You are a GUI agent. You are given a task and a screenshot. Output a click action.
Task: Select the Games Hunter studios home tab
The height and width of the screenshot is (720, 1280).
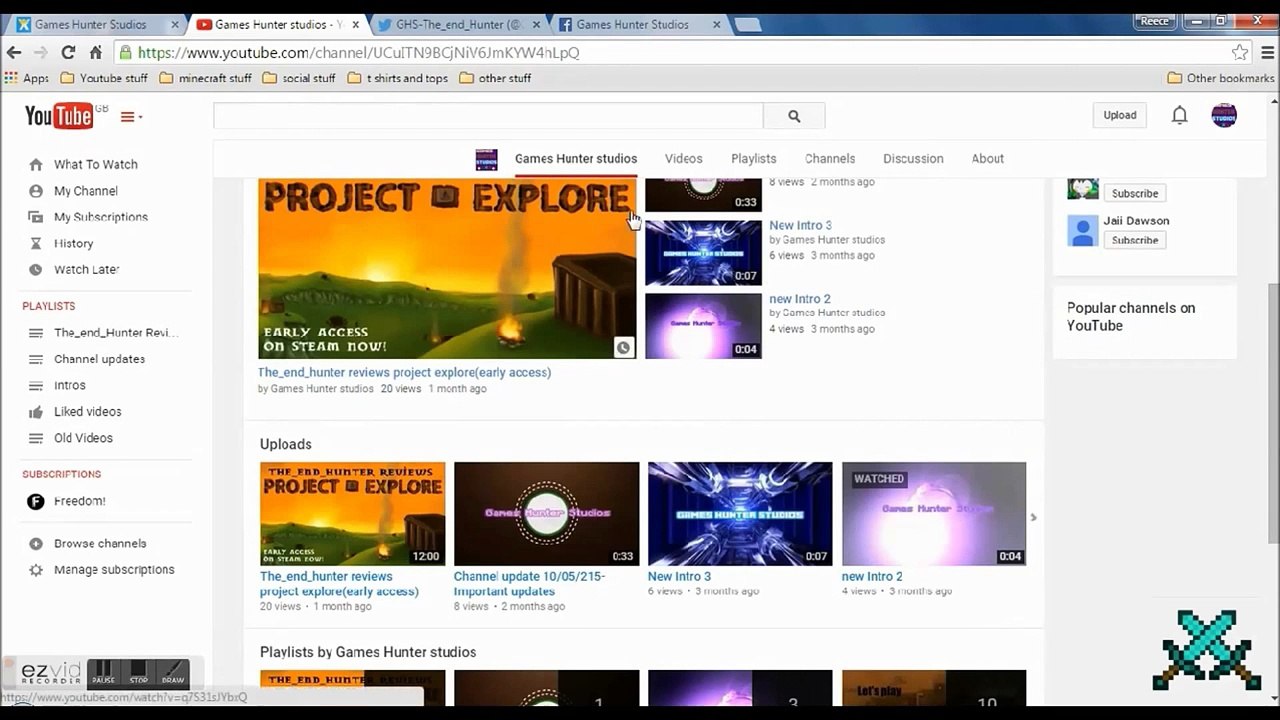tap(576, 158)
